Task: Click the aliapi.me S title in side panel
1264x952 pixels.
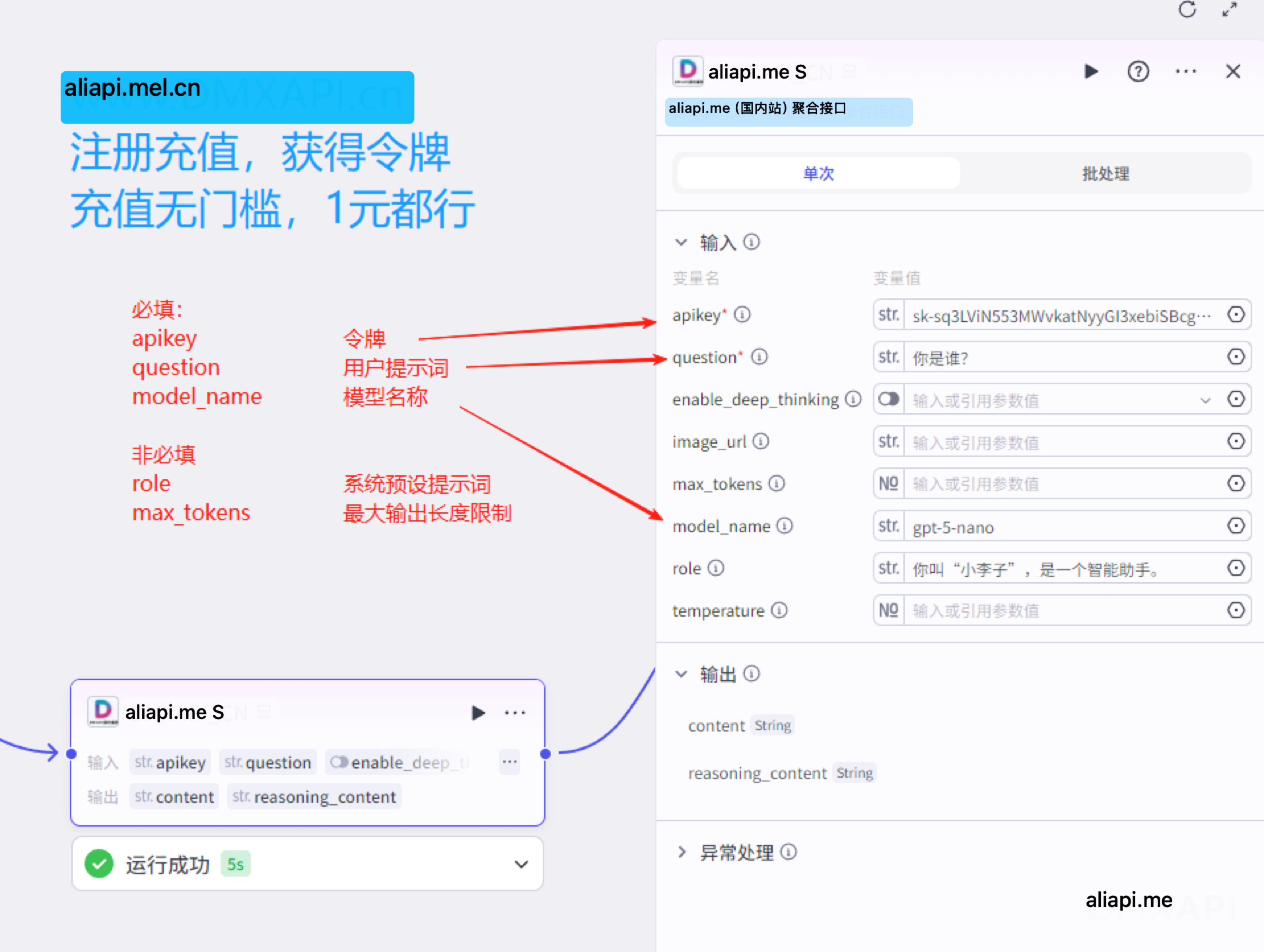Action: coord(757,72)
